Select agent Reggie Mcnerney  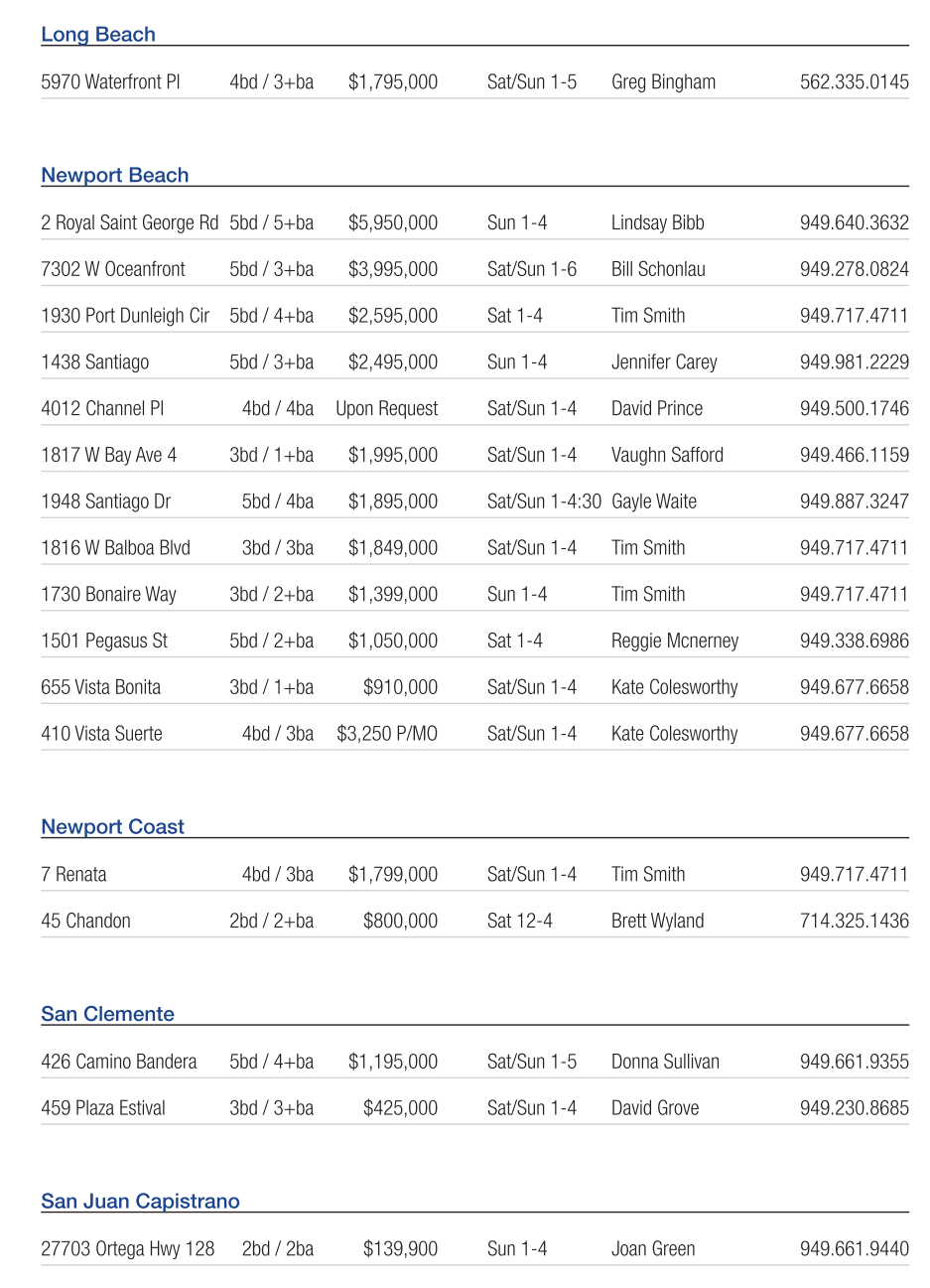[x=675, y=642]
